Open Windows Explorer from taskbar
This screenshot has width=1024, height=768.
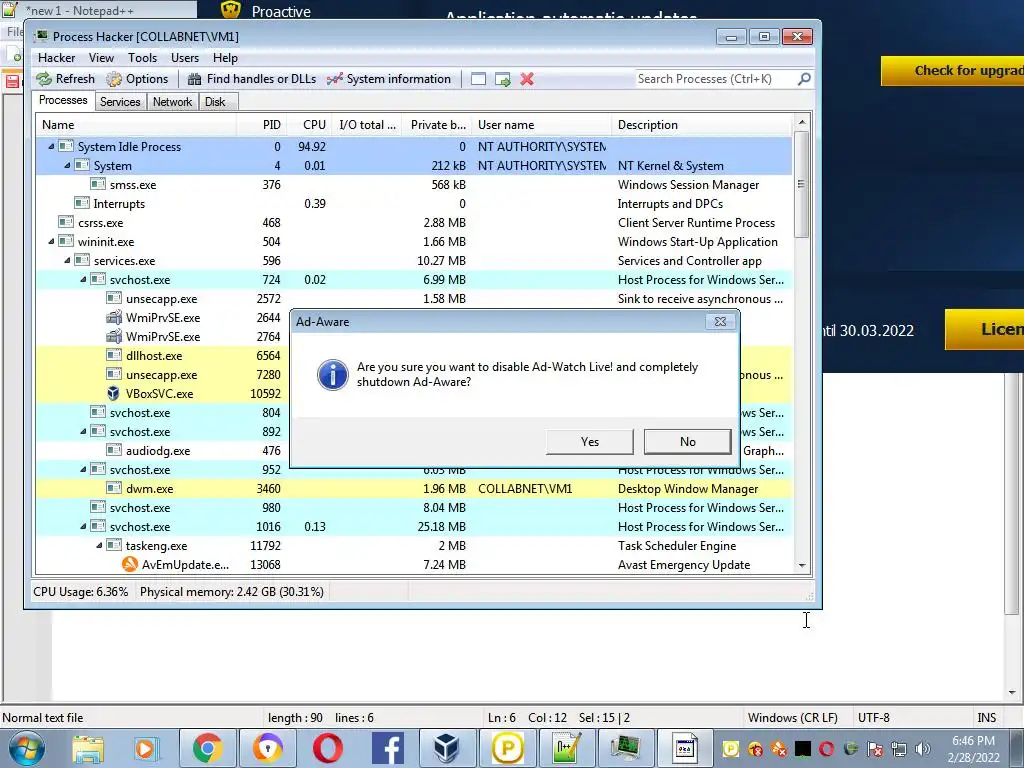pyautogui.click(x=88, y=748)
